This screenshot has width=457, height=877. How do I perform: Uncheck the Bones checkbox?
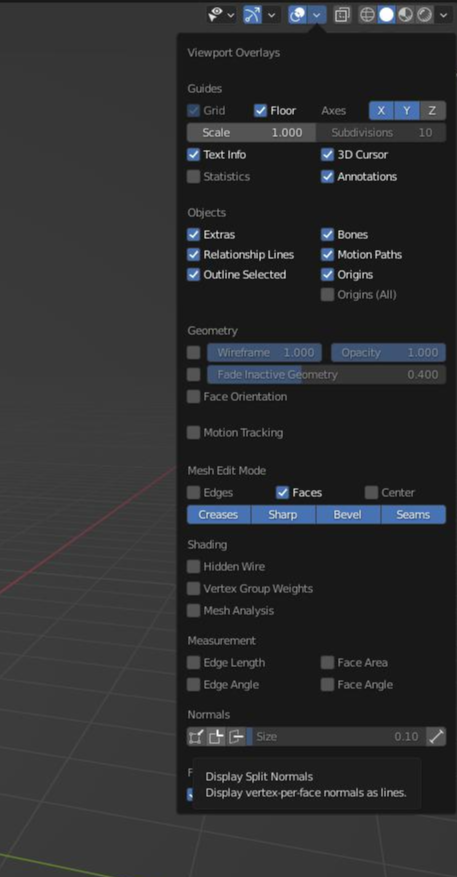[327, 234]
